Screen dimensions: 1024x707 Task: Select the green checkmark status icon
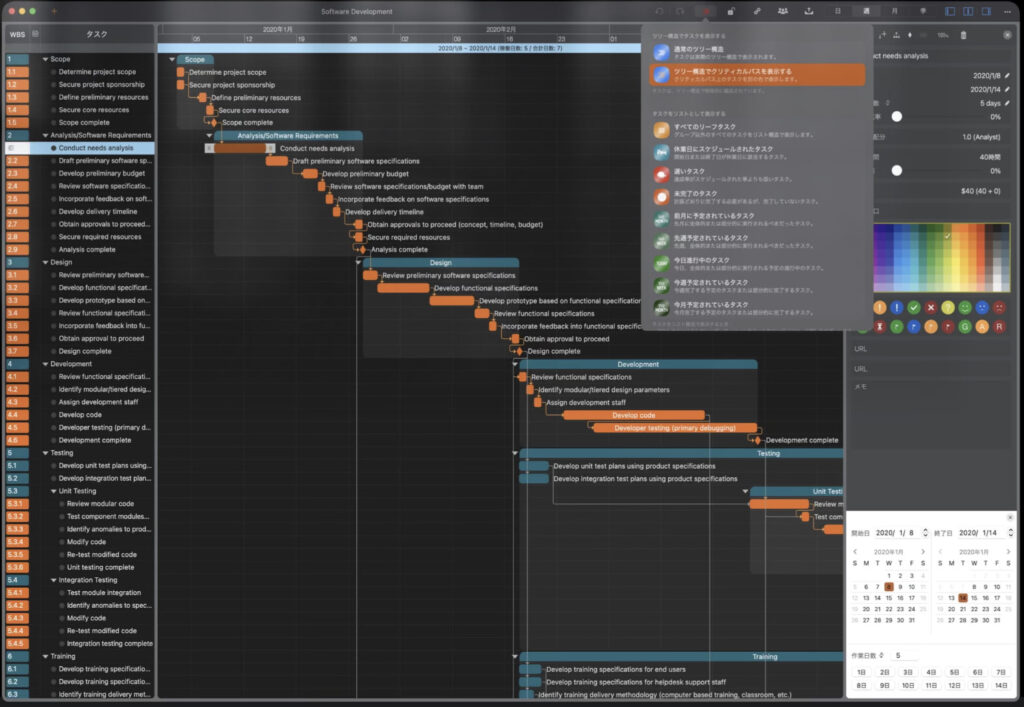pyautogui.click(x=914, y=307)
